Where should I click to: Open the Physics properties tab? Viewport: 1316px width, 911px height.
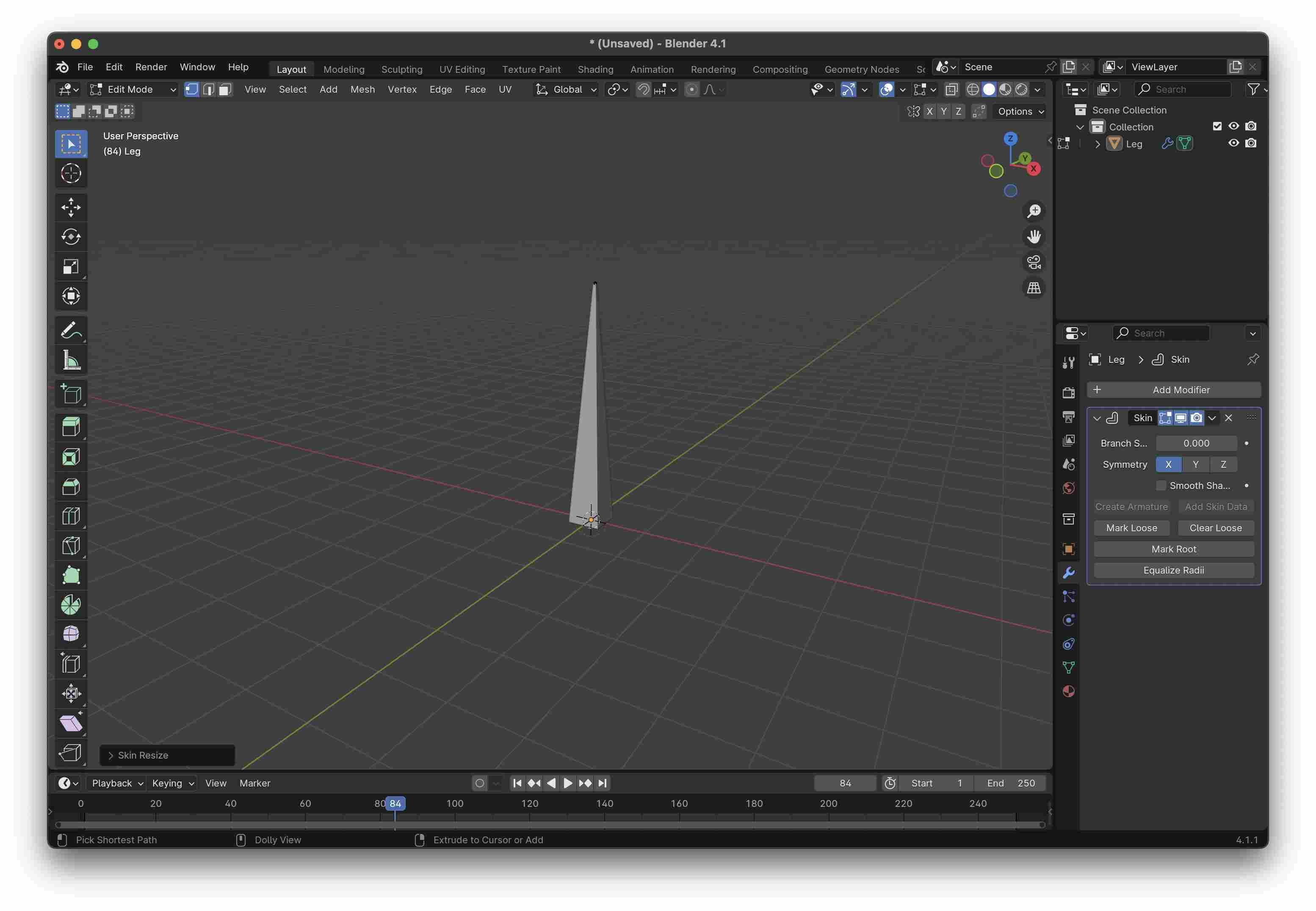pos(1069,621)
